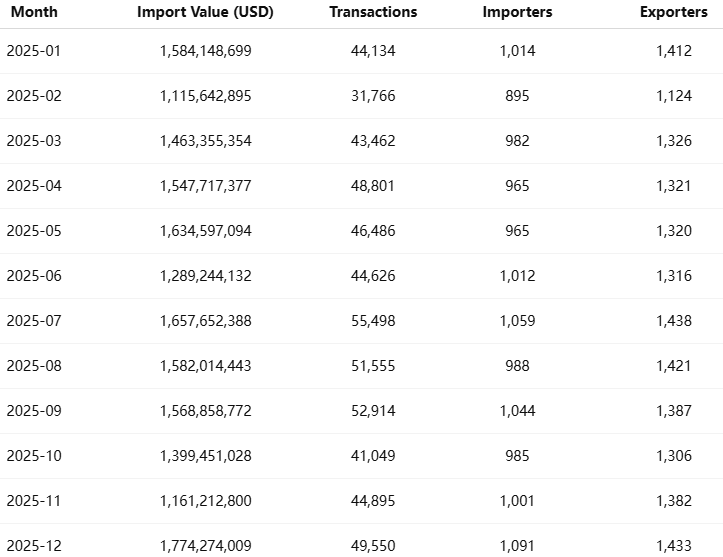The width and height of the screenshot is (723, 557).
Task: Click the transactions count 41,049
Action: (373, 456)
